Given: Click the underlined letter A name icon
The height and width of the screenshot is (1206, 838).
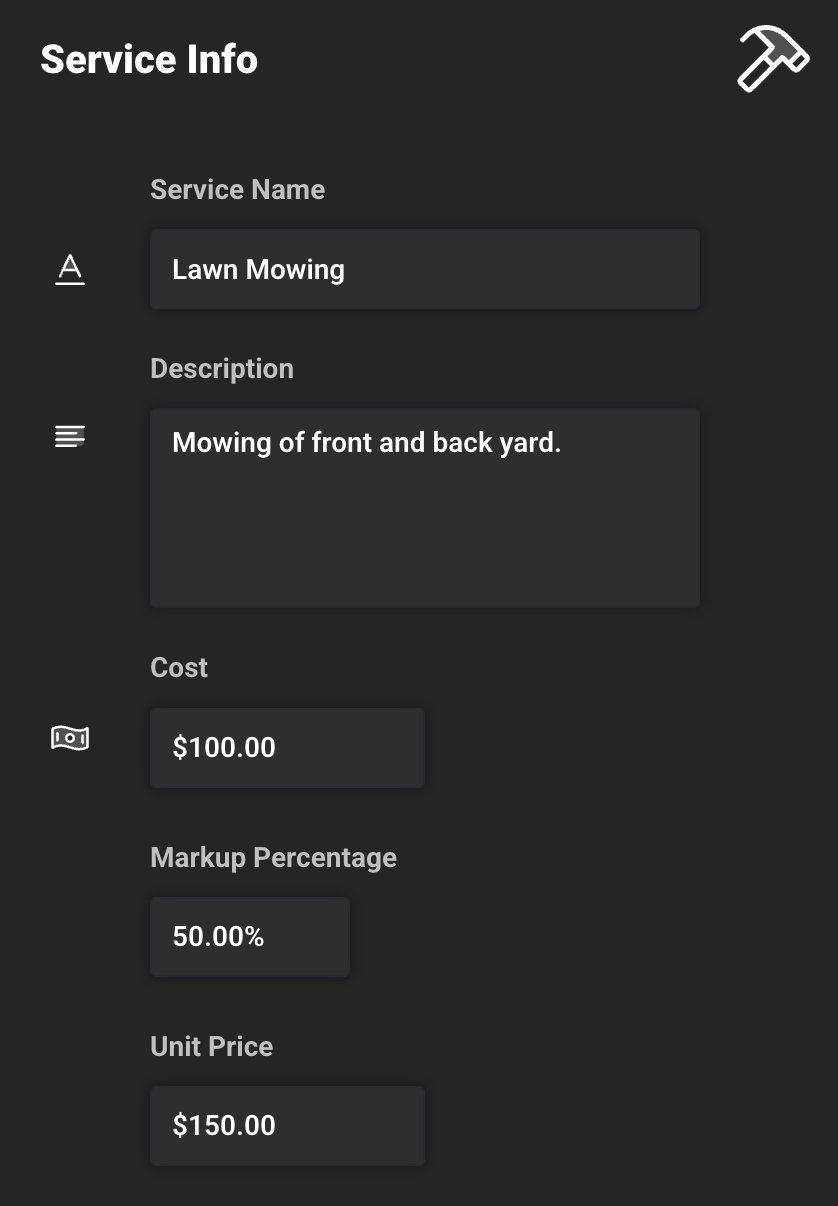Looking at the screenshot, I should pos(69,269).
